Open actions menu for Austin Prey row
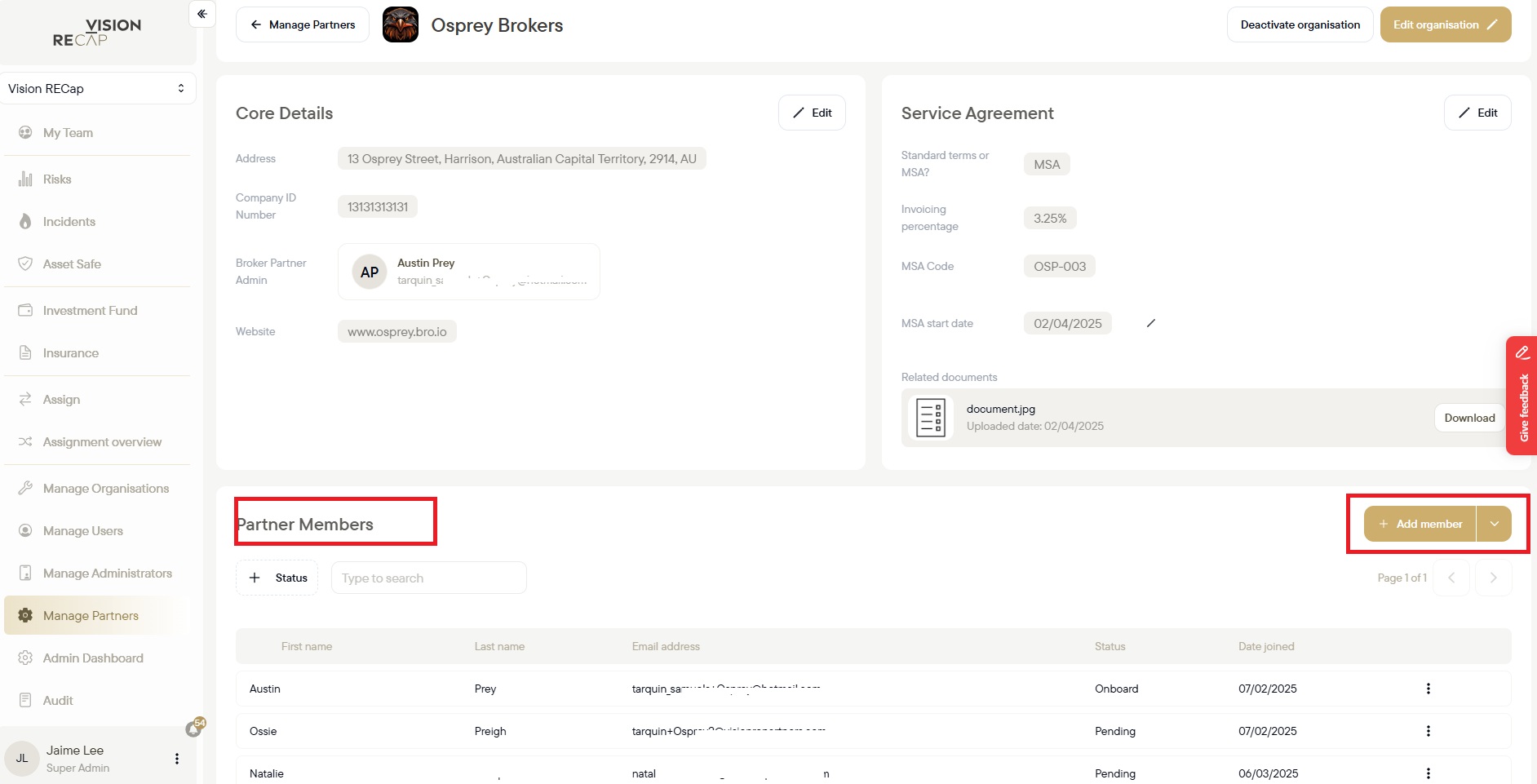 [1428, 689]
